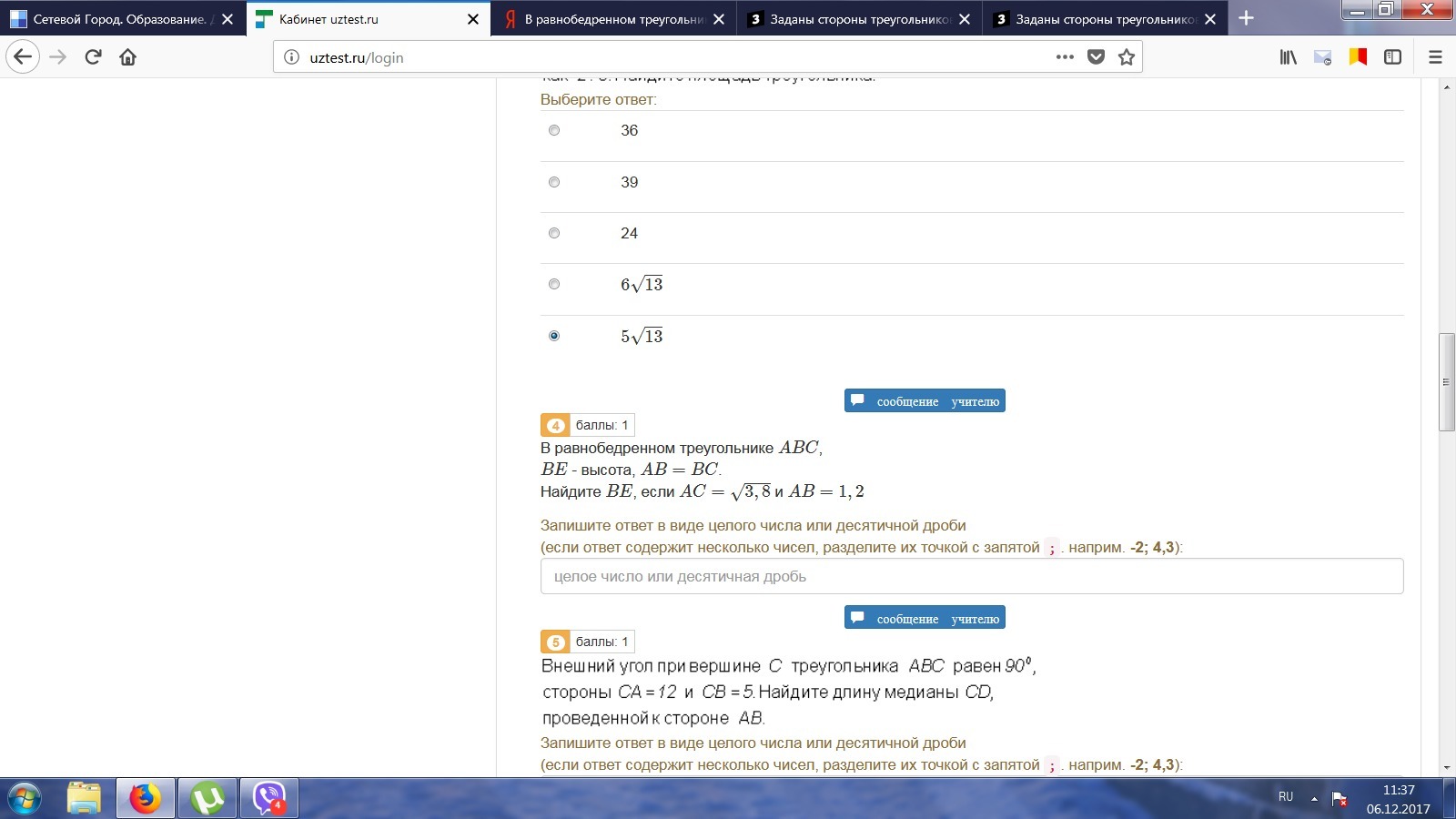Show hidden system tray icons
This screenshot has width=1456, height=819.
pyautogui.click(x=1314, y=798)
